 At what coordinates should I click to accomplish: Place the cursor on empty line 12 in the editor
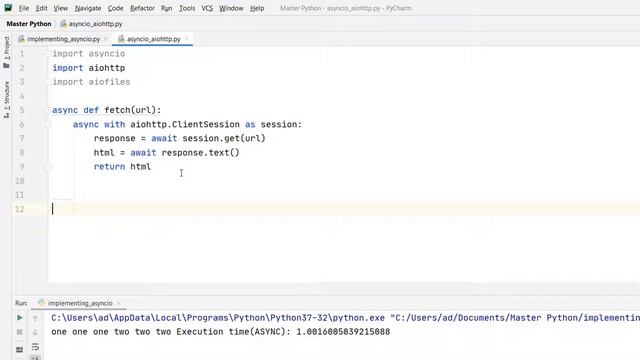pyautogui.click(x=343, y=209)
